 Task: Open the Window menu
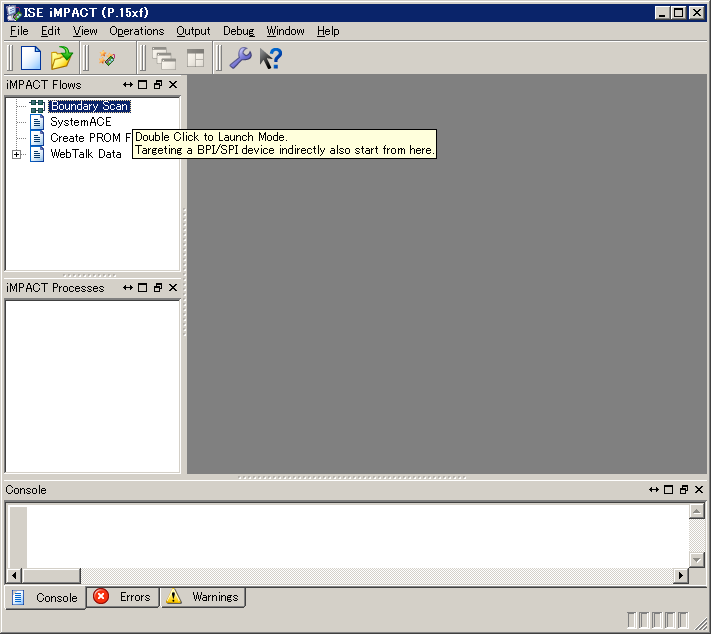point(285,31)
